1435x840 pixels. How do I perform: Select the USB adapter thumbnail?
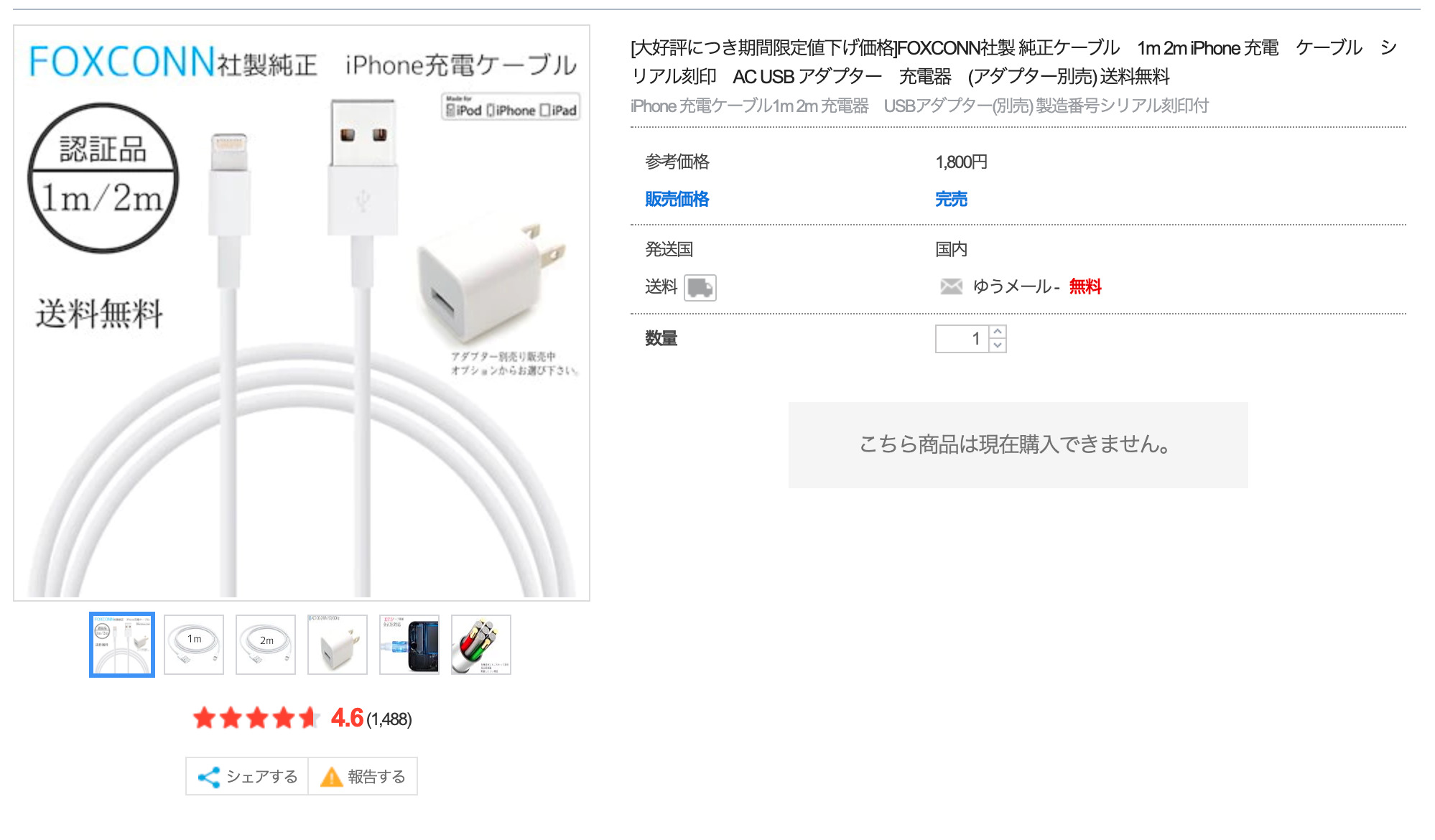(338, 645)
